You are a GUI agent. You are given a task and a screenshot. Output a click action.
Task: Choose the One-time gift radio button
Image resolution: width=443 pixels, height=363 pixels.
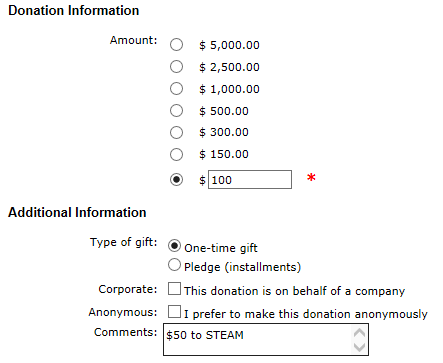click(x=174, y=246)
